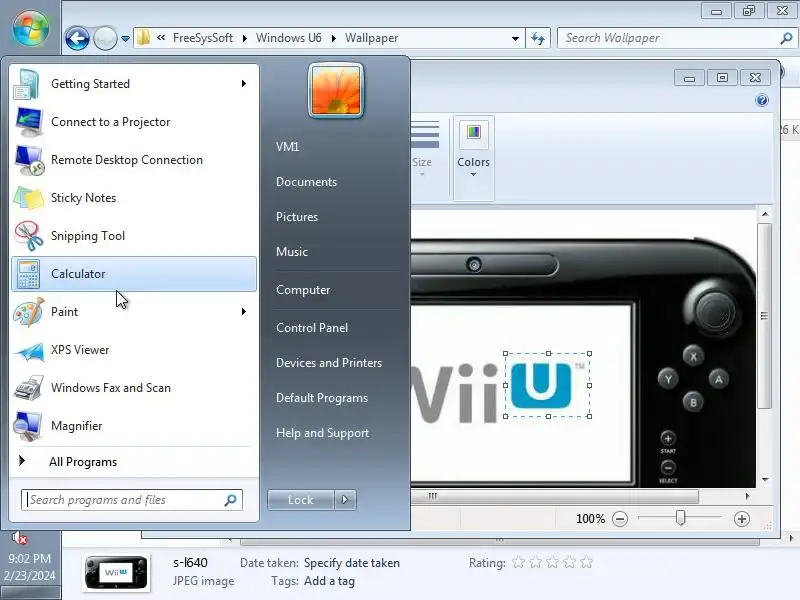Click Paint vertical scrollbar
Image resolution: width=800 pixels, height=600 pixels.
[x=764, y=315]
